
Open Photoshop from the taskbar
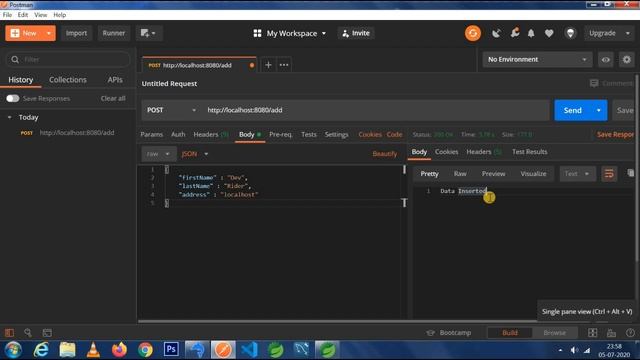171,349
